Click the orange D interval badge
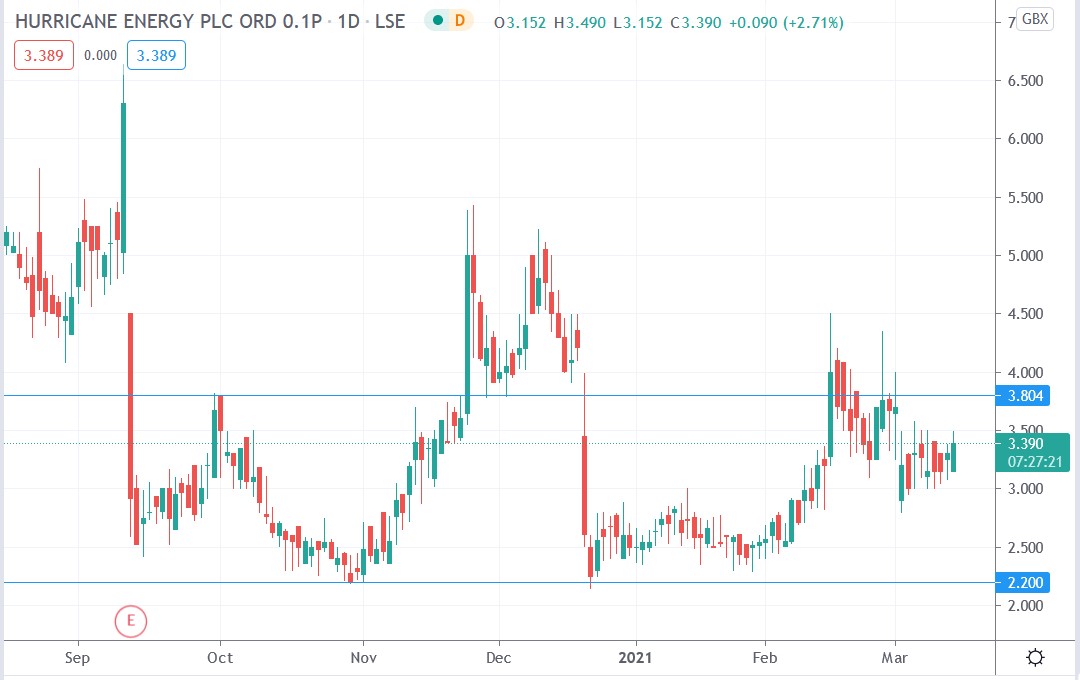 coord(461,19)
